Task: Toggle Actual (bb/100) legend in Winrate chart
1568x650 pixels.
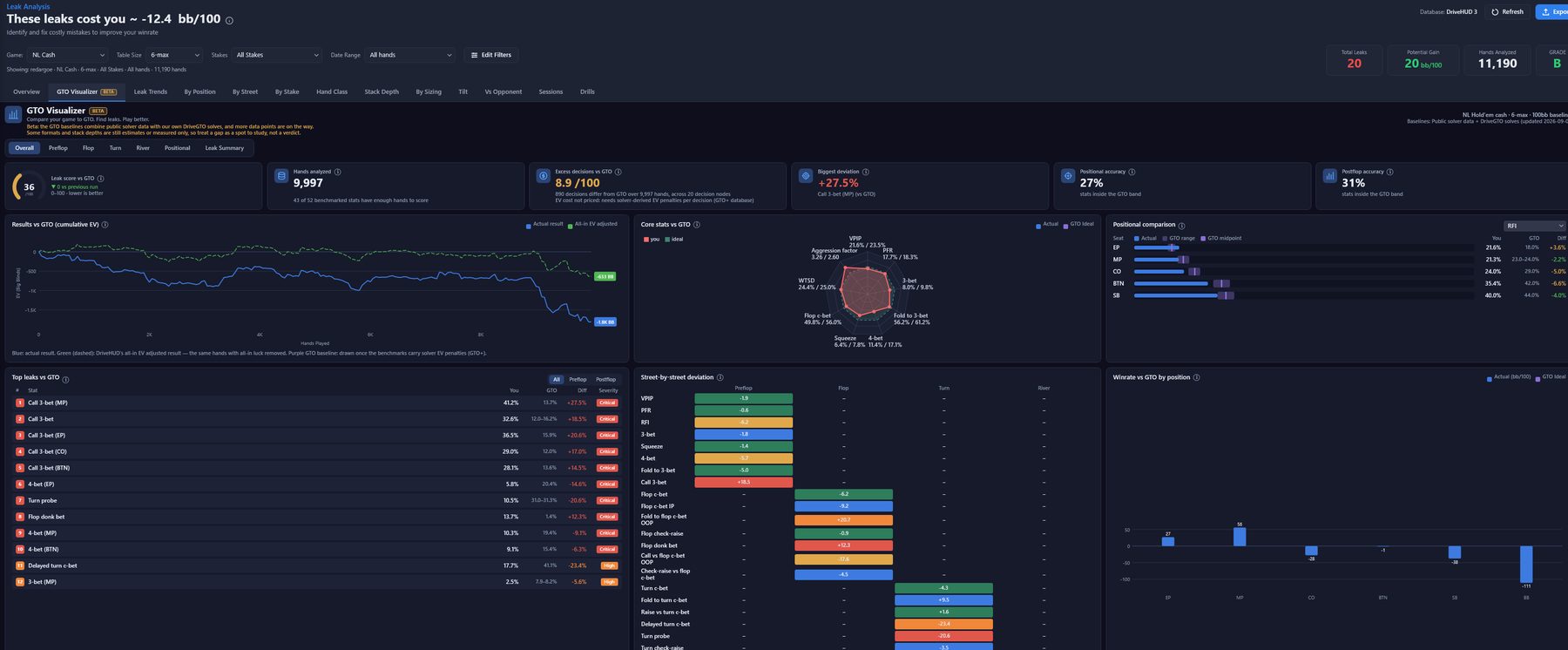Action: 1509,377
